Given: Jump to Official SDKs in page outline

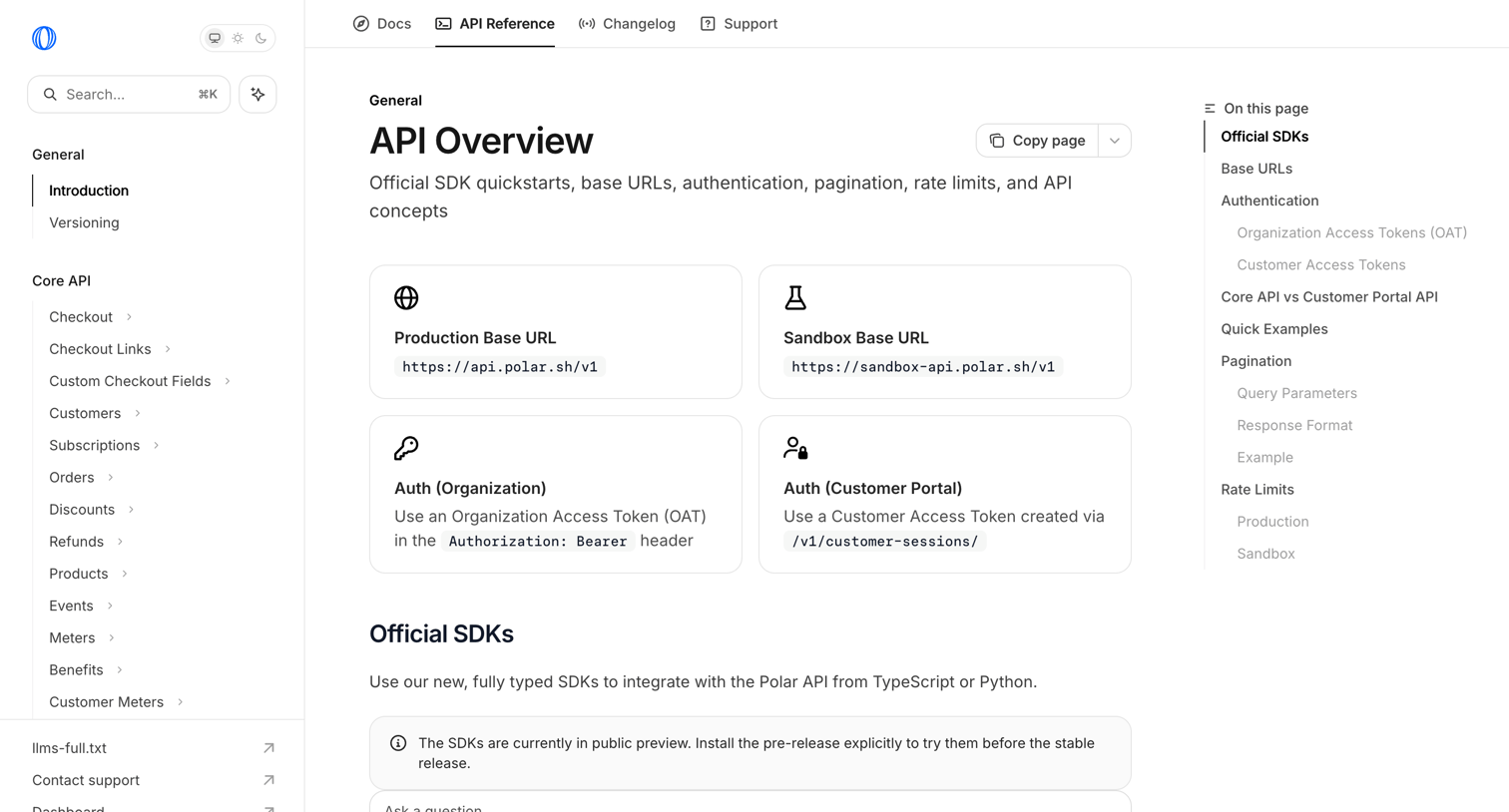Looking at the screenshot, I should [x=1264, y=137].
